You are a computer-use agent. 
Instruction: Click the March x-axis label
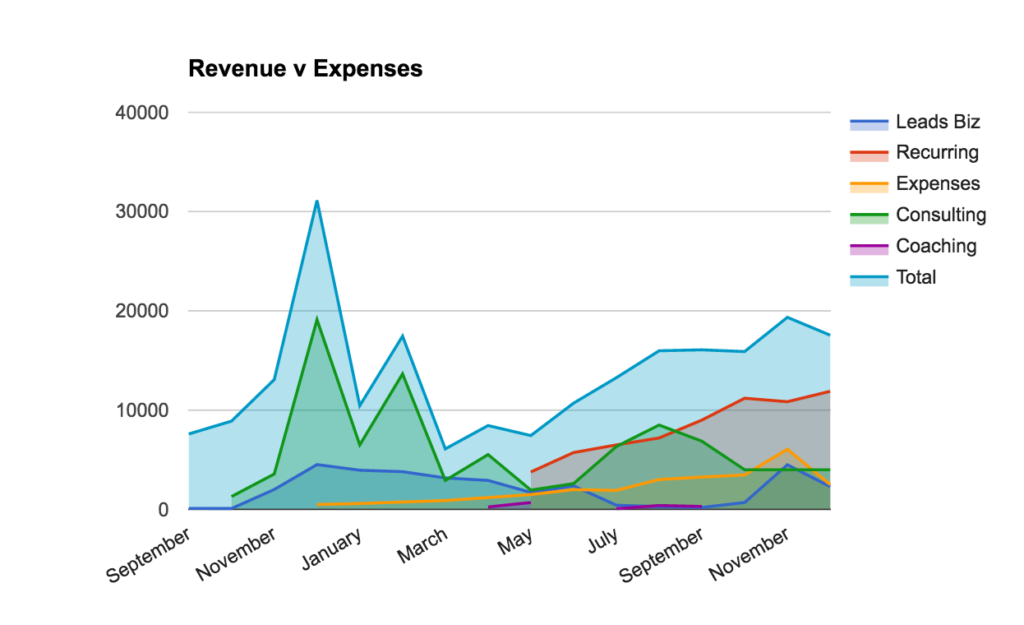pos(423,546)
